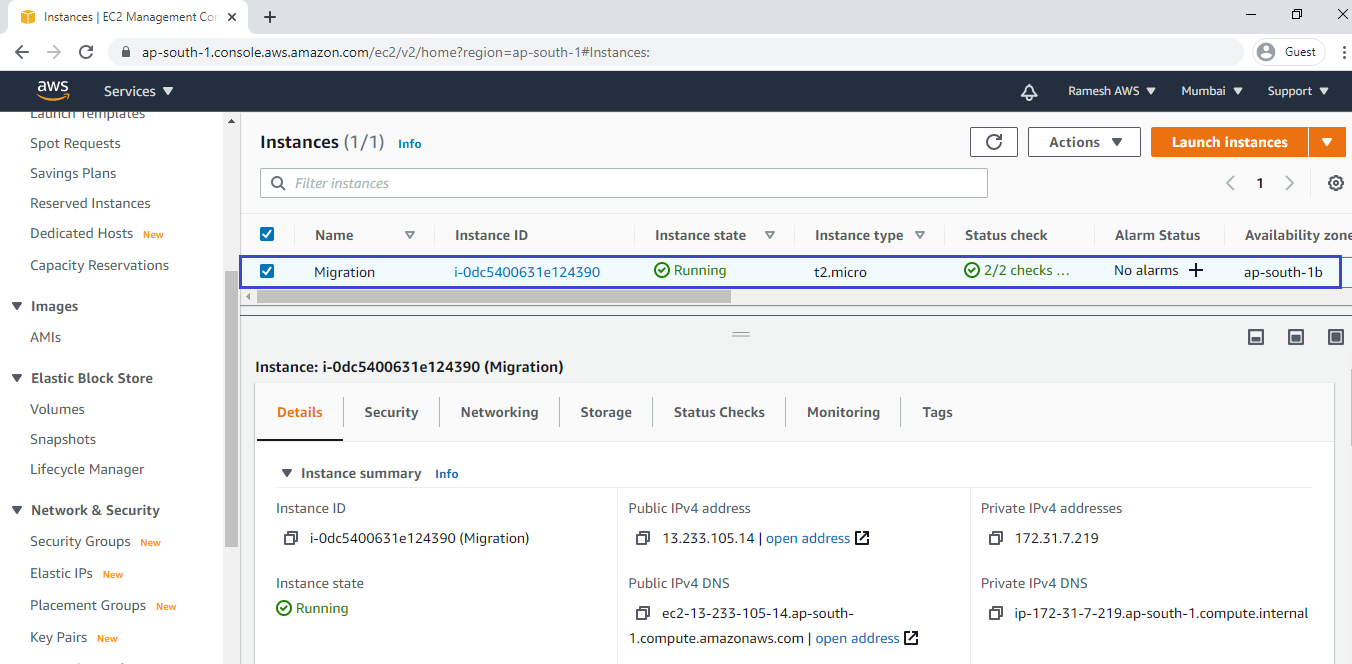Open Launch instances split arrow
1352x664 pixels.
coord(1327,142)
